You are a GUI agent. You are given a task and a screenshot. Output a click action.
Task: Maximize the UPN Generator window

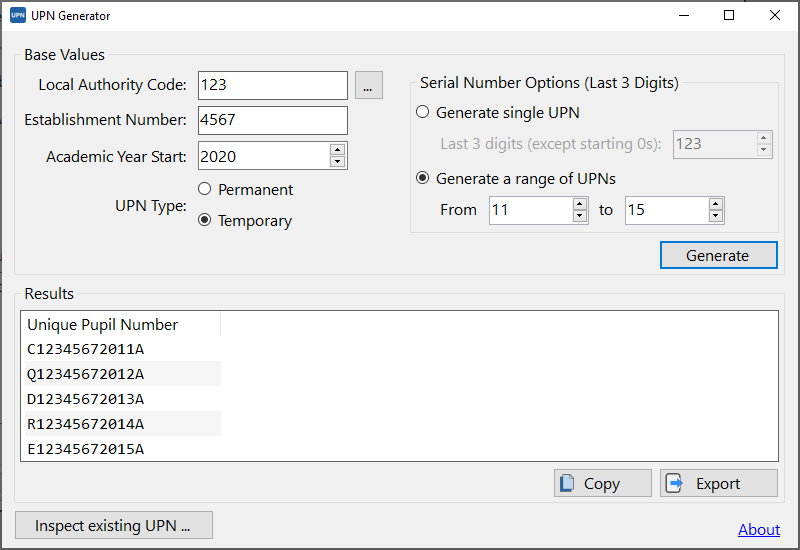pos(729,15)
